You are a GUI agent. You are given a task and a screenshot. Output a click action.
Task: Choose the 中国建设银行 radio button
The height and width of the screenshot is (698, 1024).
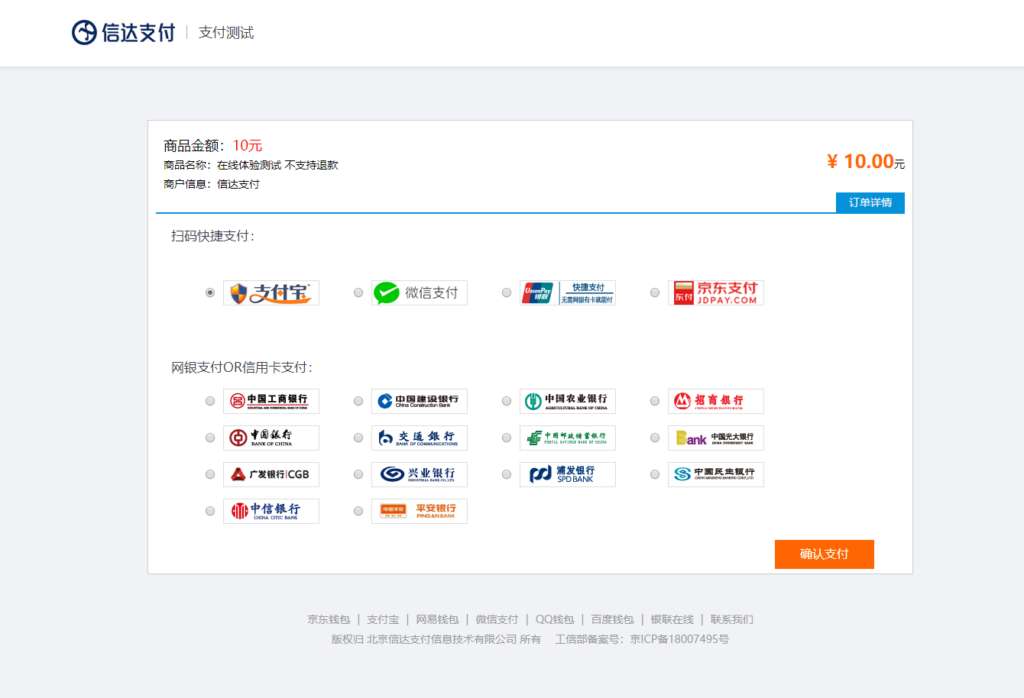[358, 401]
